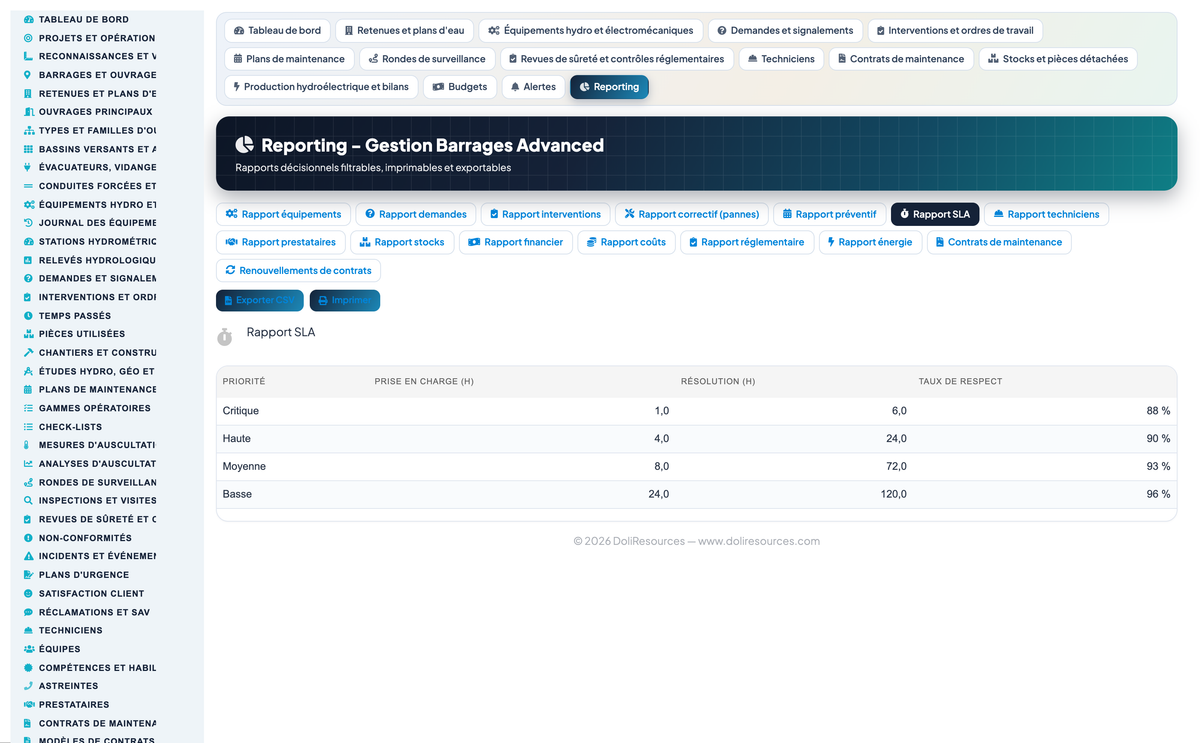
Task: Open Équipements hydro et électromécaniques tab
Action: tap(591, 31)
